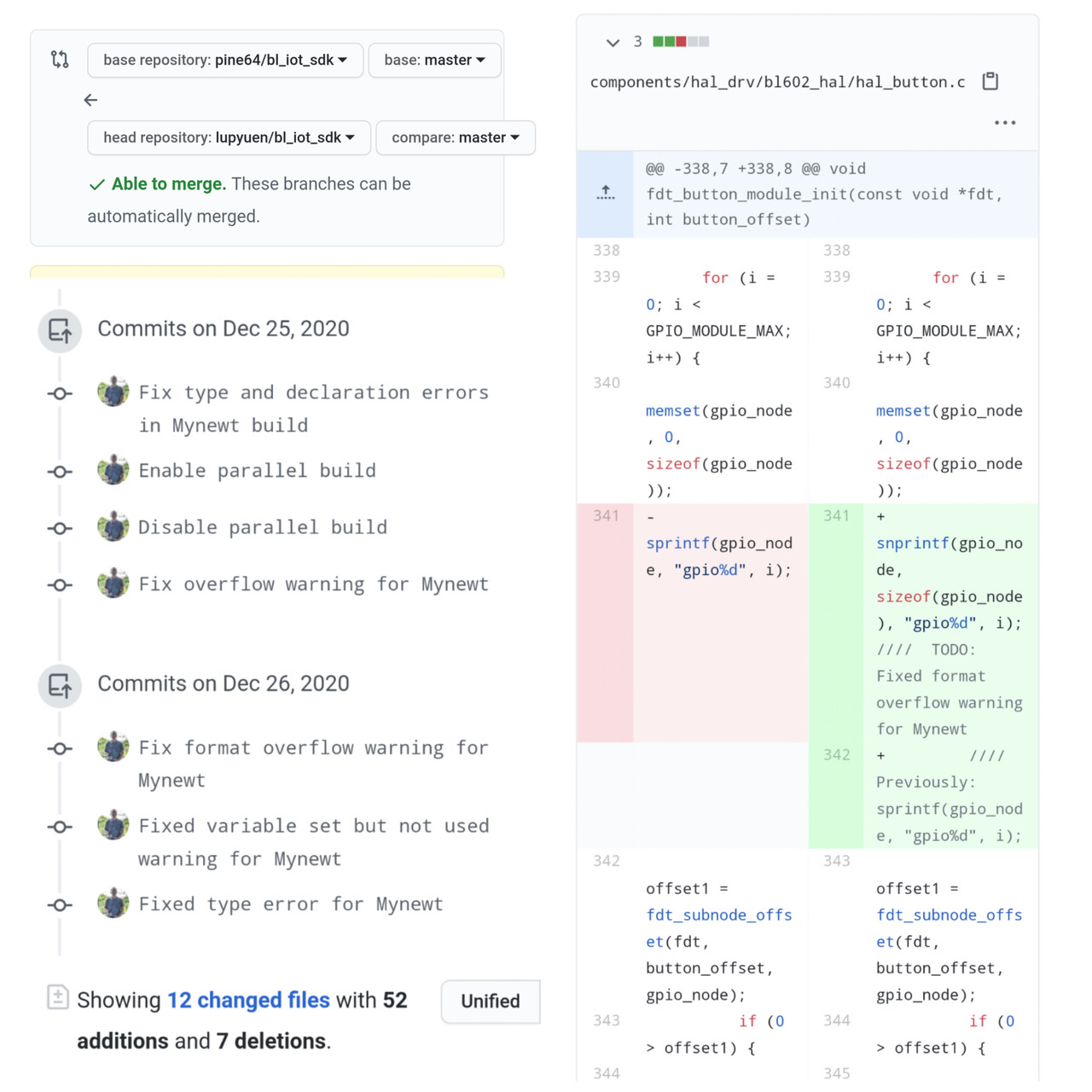Image resolution: width=1092 pixels, height=1092 pixels.
Task: Click the diffstat colored squares indicator
Action: (681, 42)
